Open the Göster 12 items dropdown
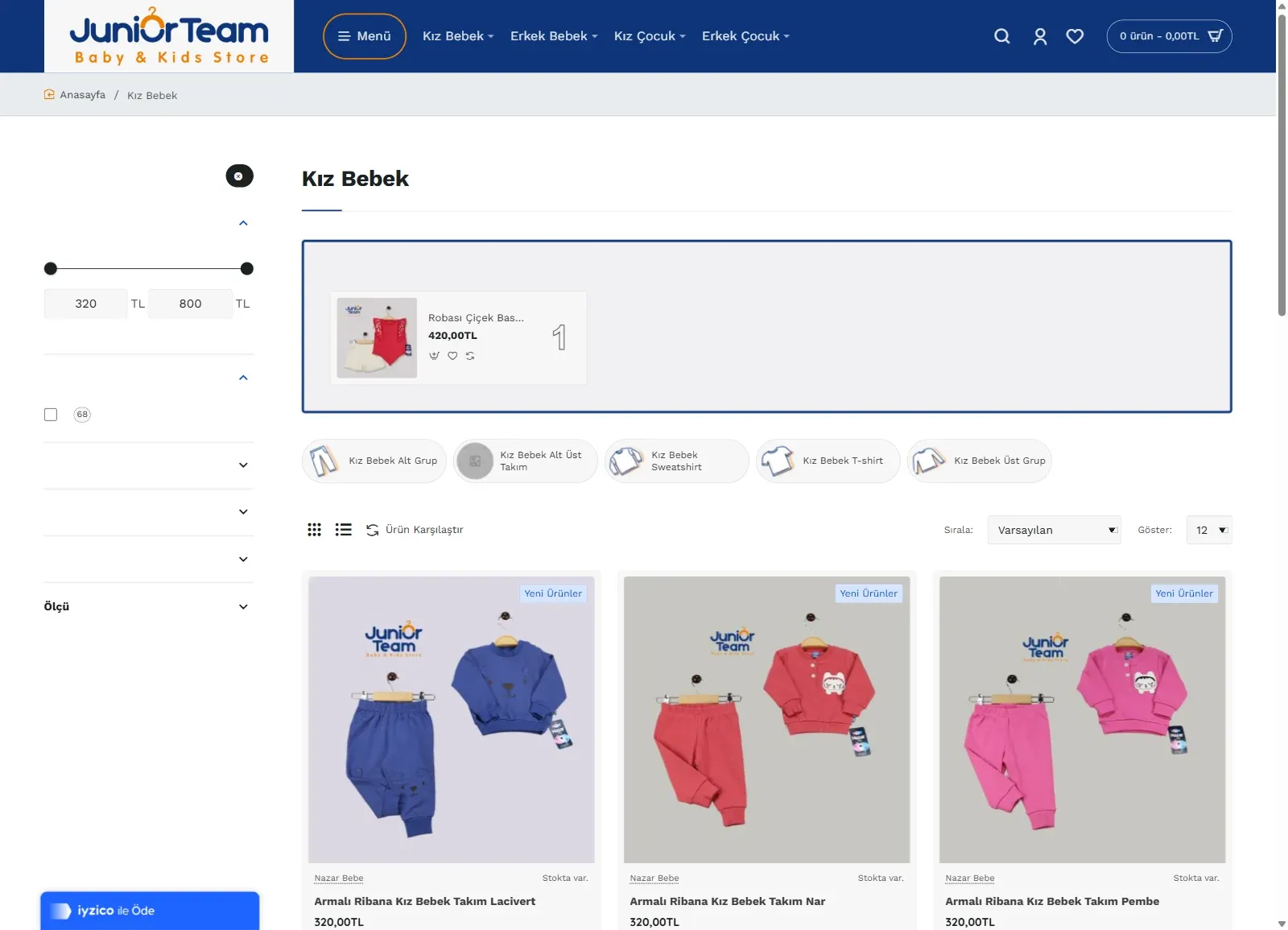The height and width of the screenshot is (930, 1288). 1209,530
